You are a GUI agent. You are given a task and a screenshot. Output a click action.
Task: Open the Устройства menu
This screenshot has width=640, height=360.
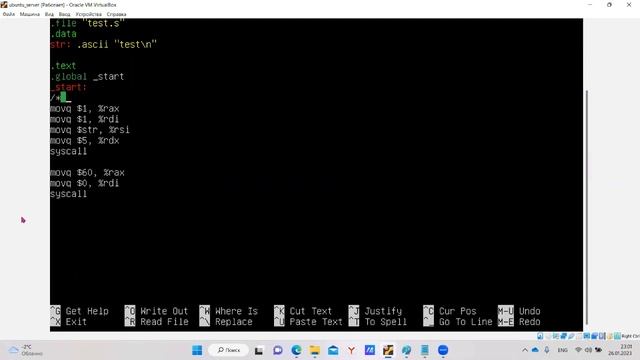click(x=89, y=14)
